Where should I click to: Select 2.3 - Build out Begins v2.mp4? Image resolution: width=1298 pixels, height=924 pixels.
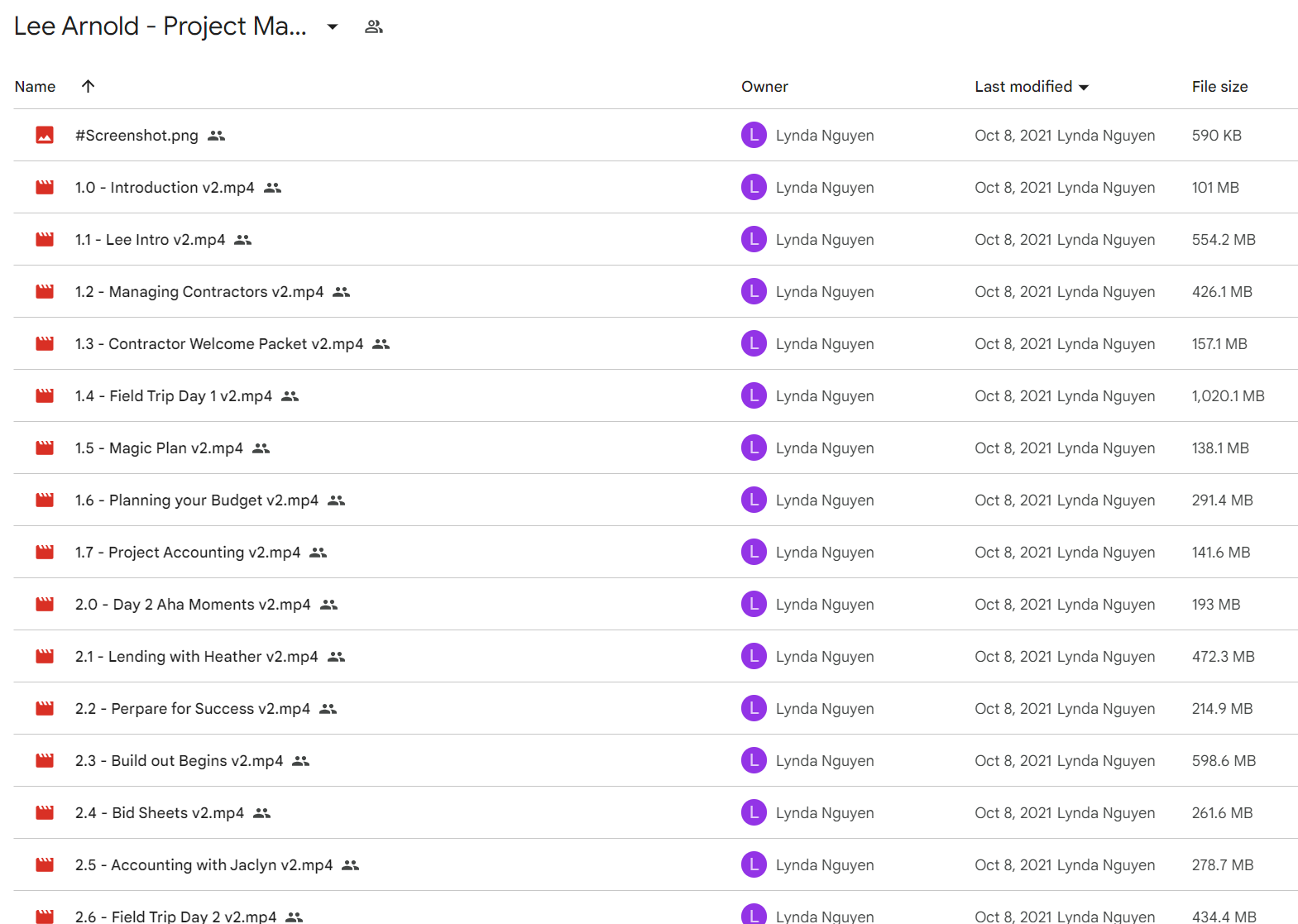[x=179, y=760]
